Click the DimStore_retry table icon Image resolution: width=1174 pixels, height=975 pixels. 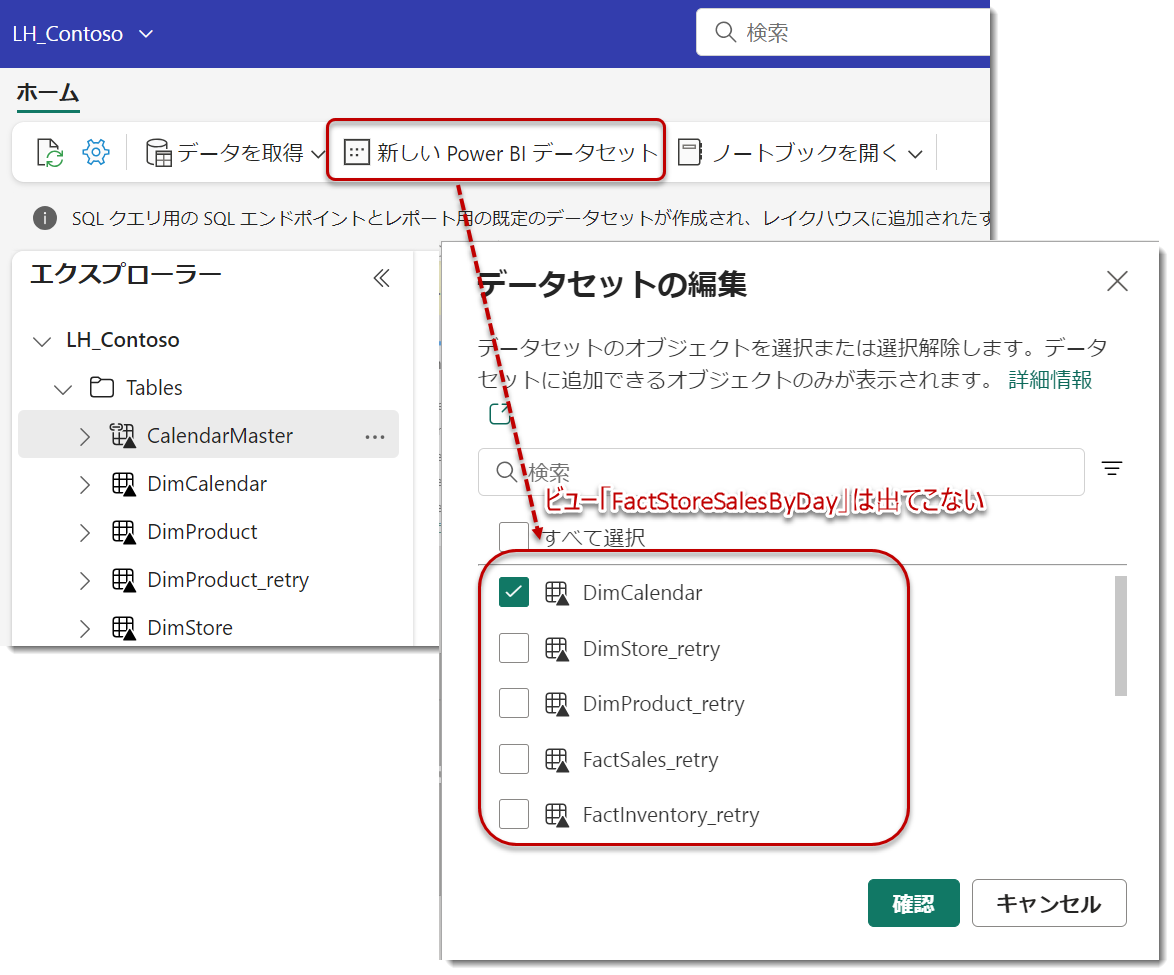click(556, 649)
